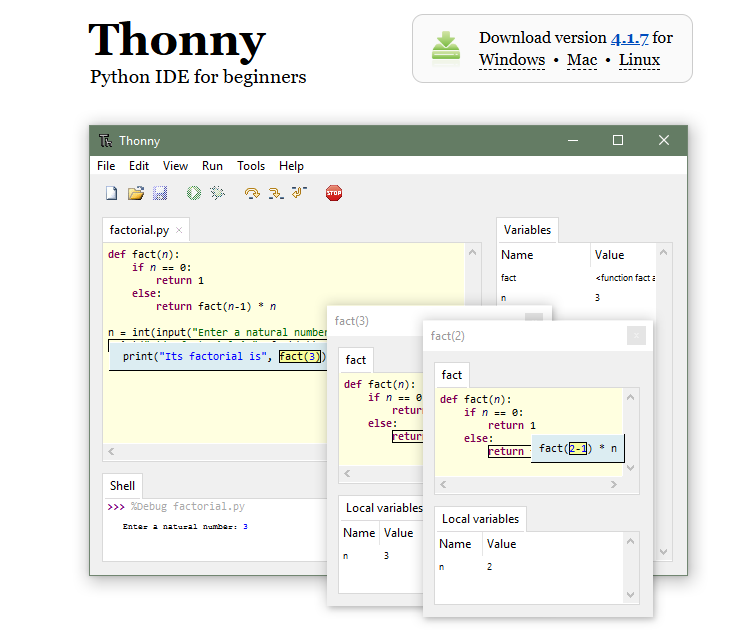Click the version 4.1.7 link
Image resolution: width=755 pixels, height=633 pixels.
(x=629, y=38)
